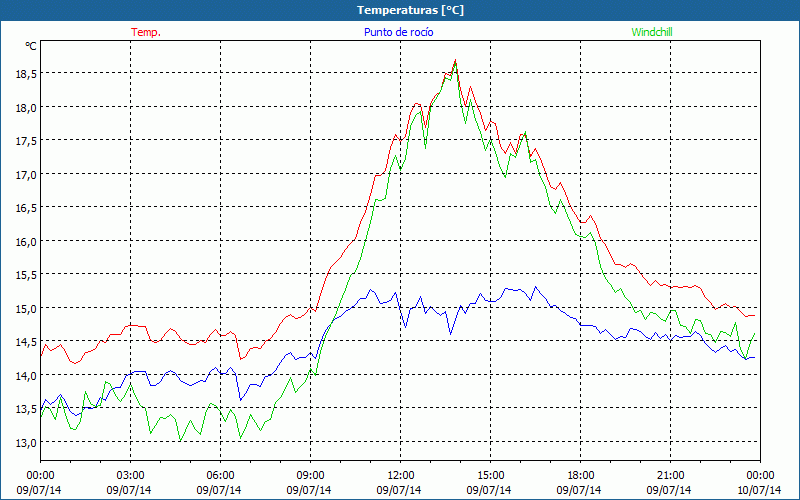Click the 15,5 y-axis value
This screenshot has width=800, height=500.
pos(26,275)
